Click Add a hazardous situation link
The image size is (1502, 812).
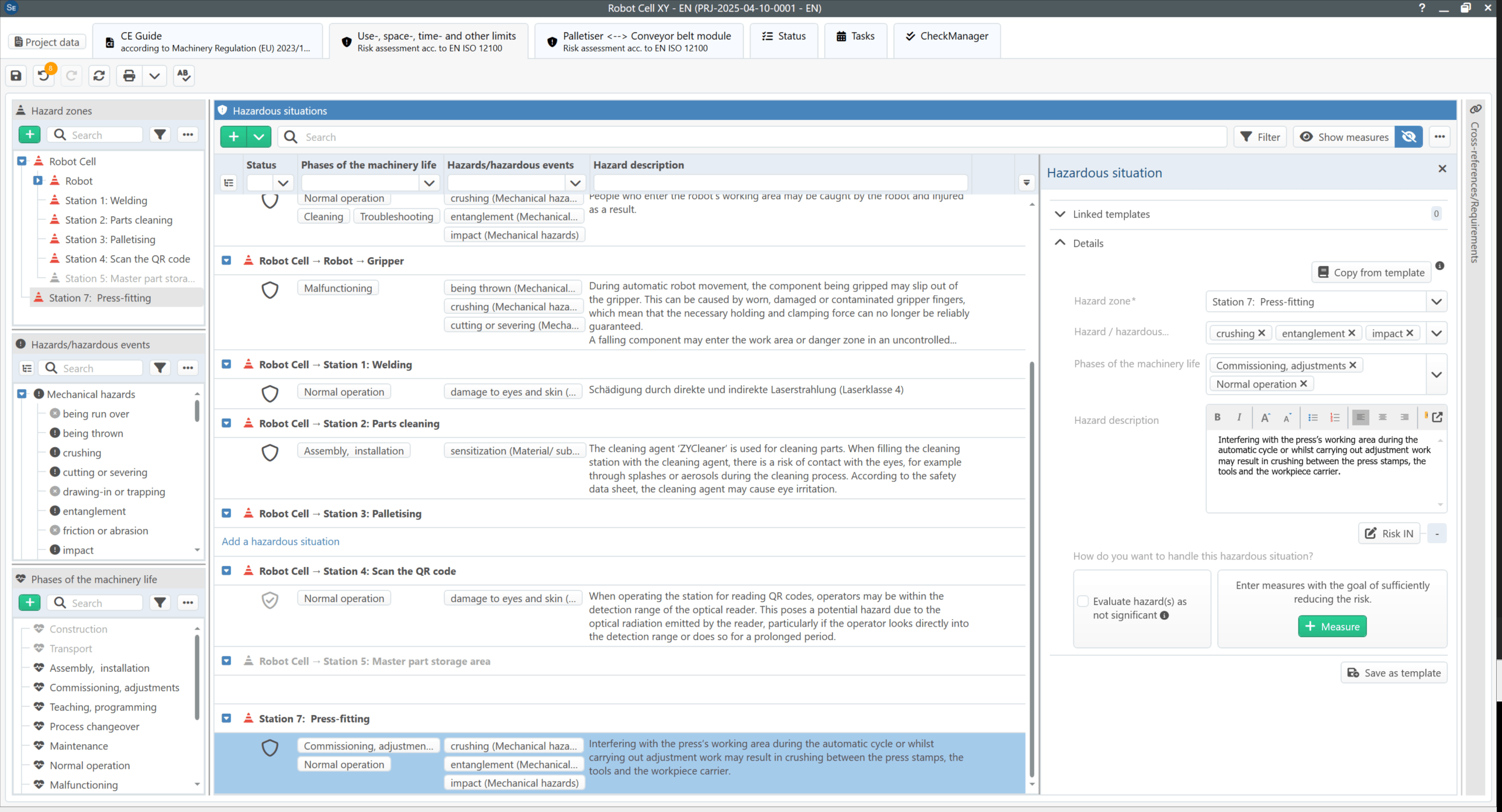(x=281, y=541)
